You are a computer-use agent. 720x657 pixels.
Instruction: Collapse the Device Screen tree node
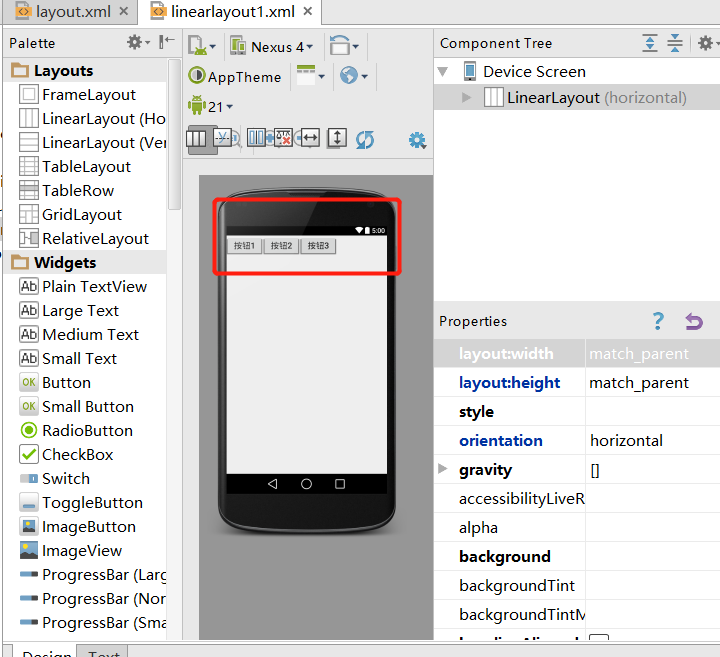point(443,72)
